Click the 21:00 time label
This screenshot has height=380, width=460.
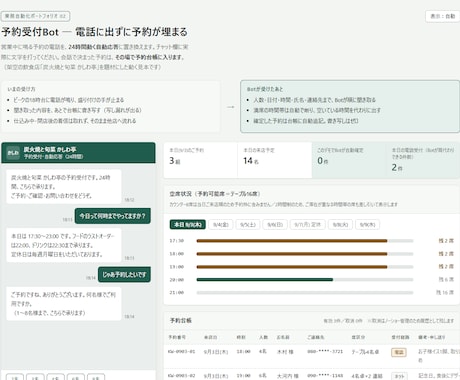coord(177,293)
